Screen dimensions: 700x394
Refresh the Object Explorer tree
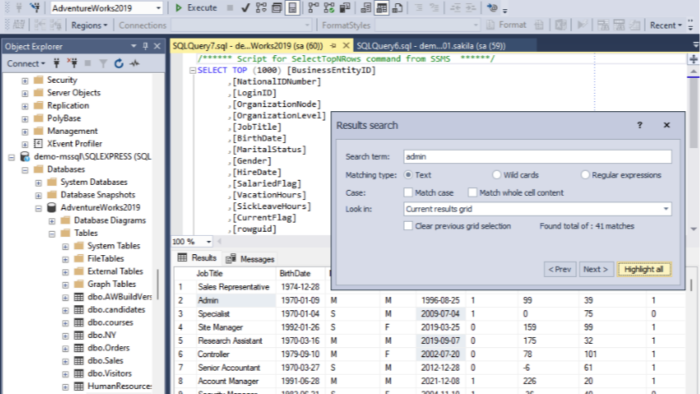tap(119, 63)
